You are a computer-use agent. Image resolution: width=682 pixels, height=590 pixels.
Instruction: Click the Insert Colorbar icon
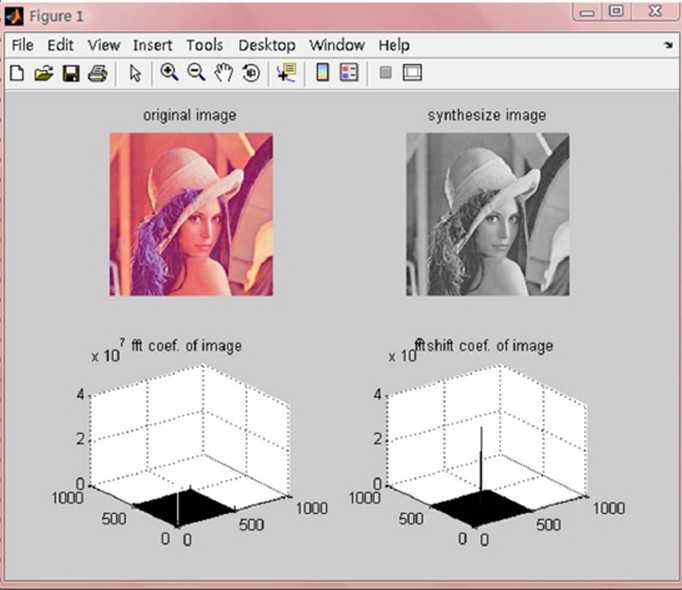[x=322, y=72]
